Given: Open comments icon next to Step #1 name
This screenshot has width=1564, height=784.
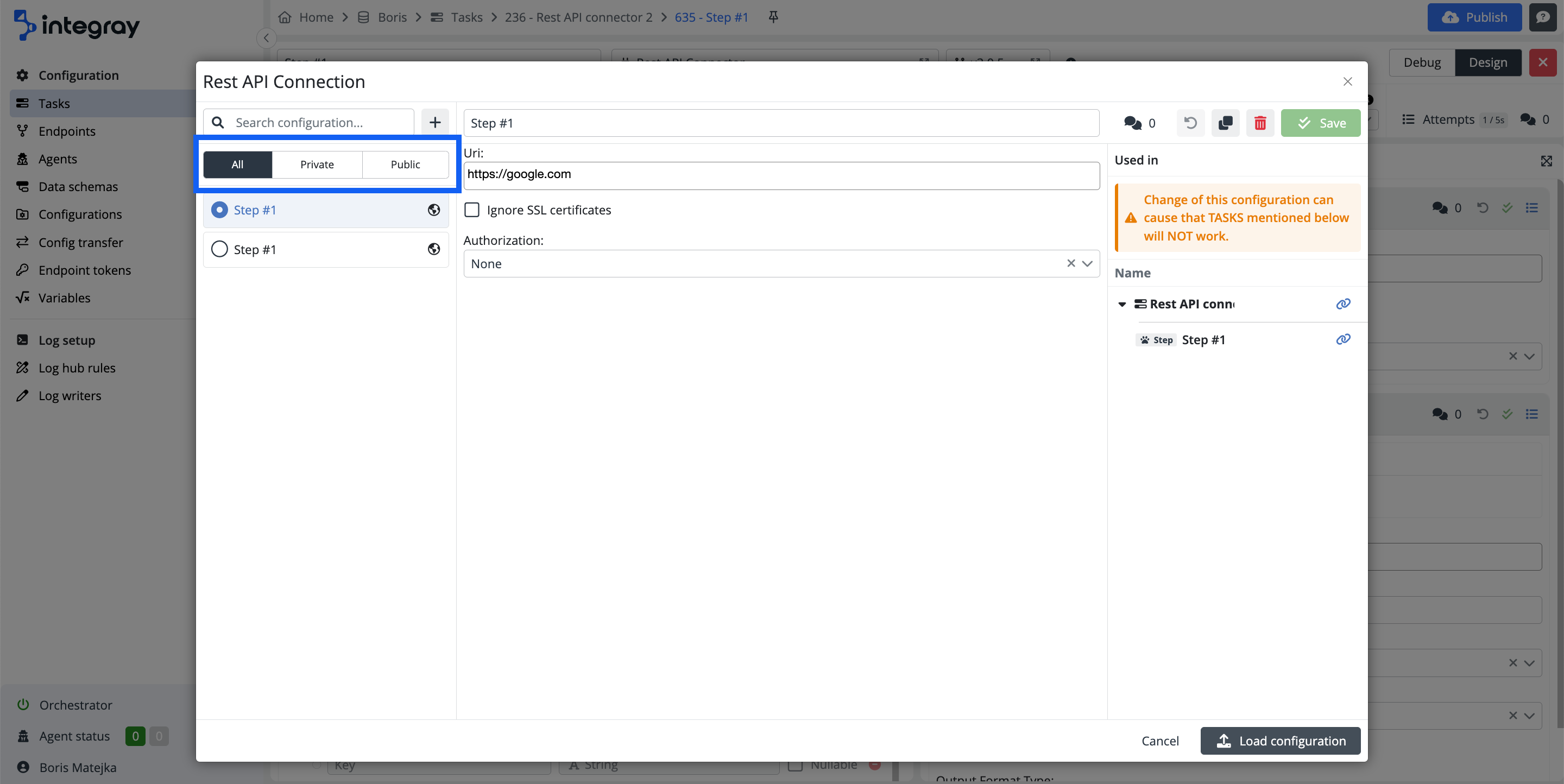Looking at the screenshot, I should 1133,123.
